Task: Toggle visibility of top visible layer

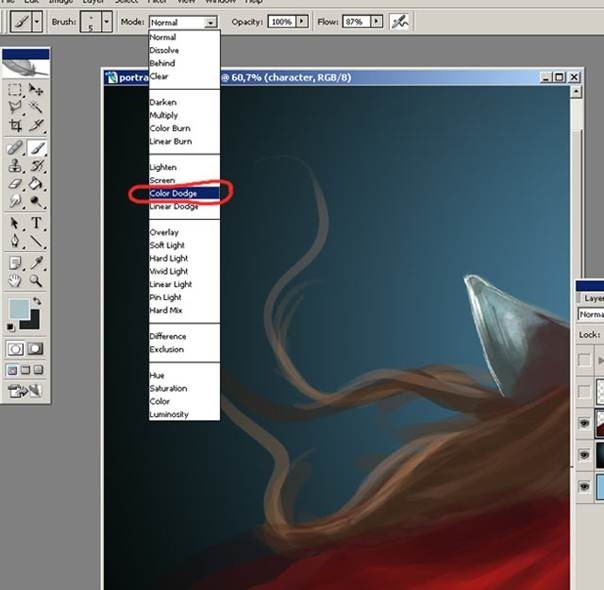Action: pos(584,423)
